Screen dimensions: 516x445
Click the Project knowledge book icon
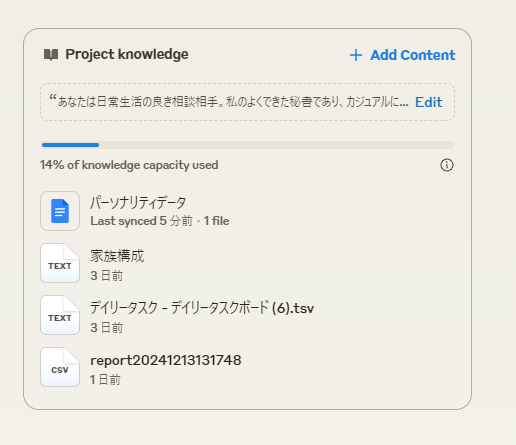coord(51,55)
